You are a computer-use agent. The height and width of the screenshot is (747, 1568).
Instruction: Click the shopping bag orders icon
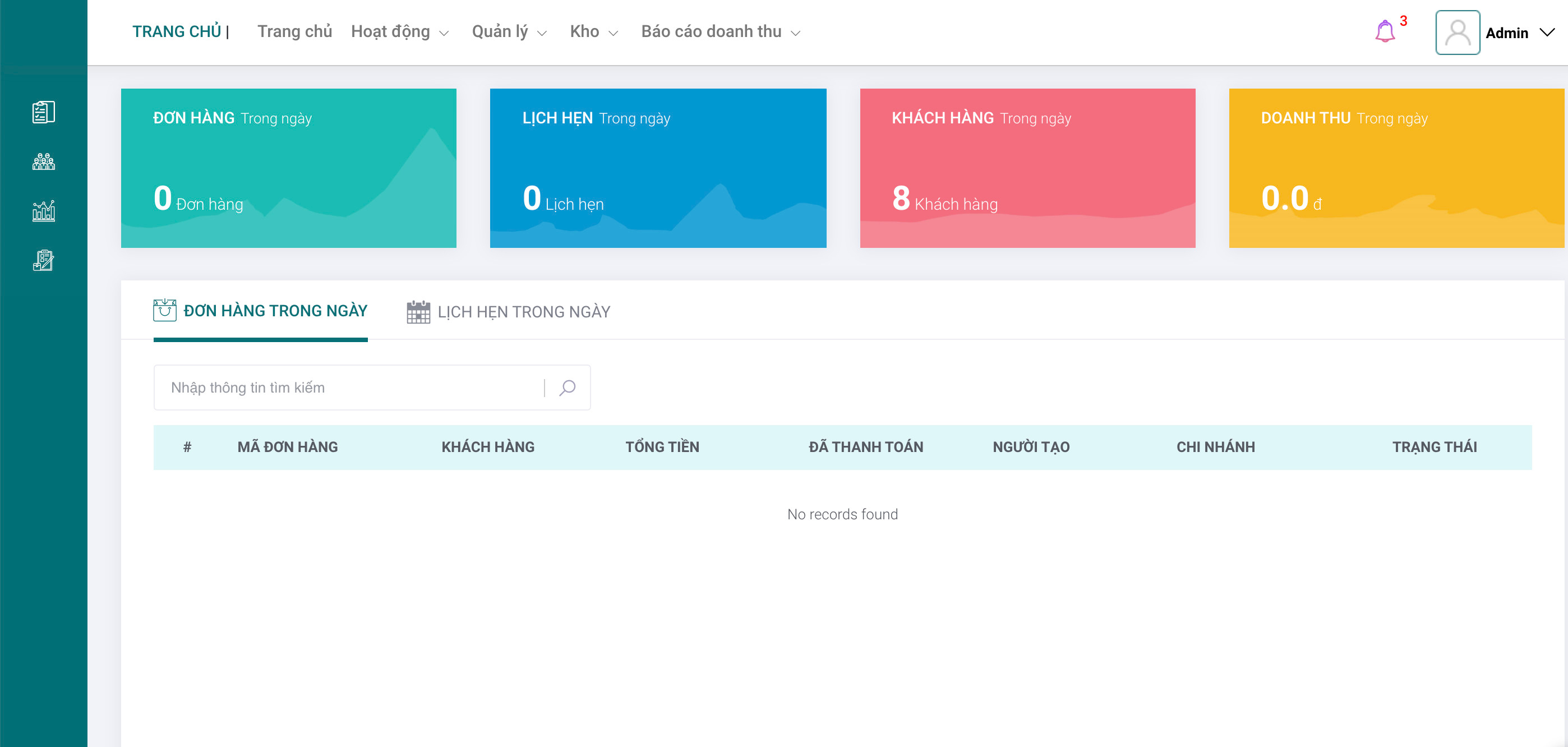point(164,311)
